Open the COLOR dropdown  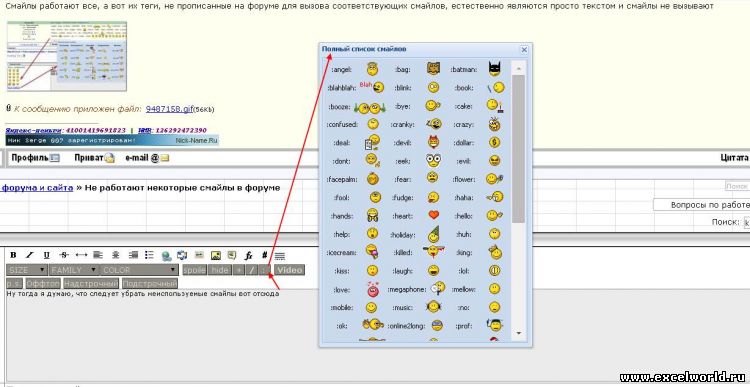(x=139, y=270)
